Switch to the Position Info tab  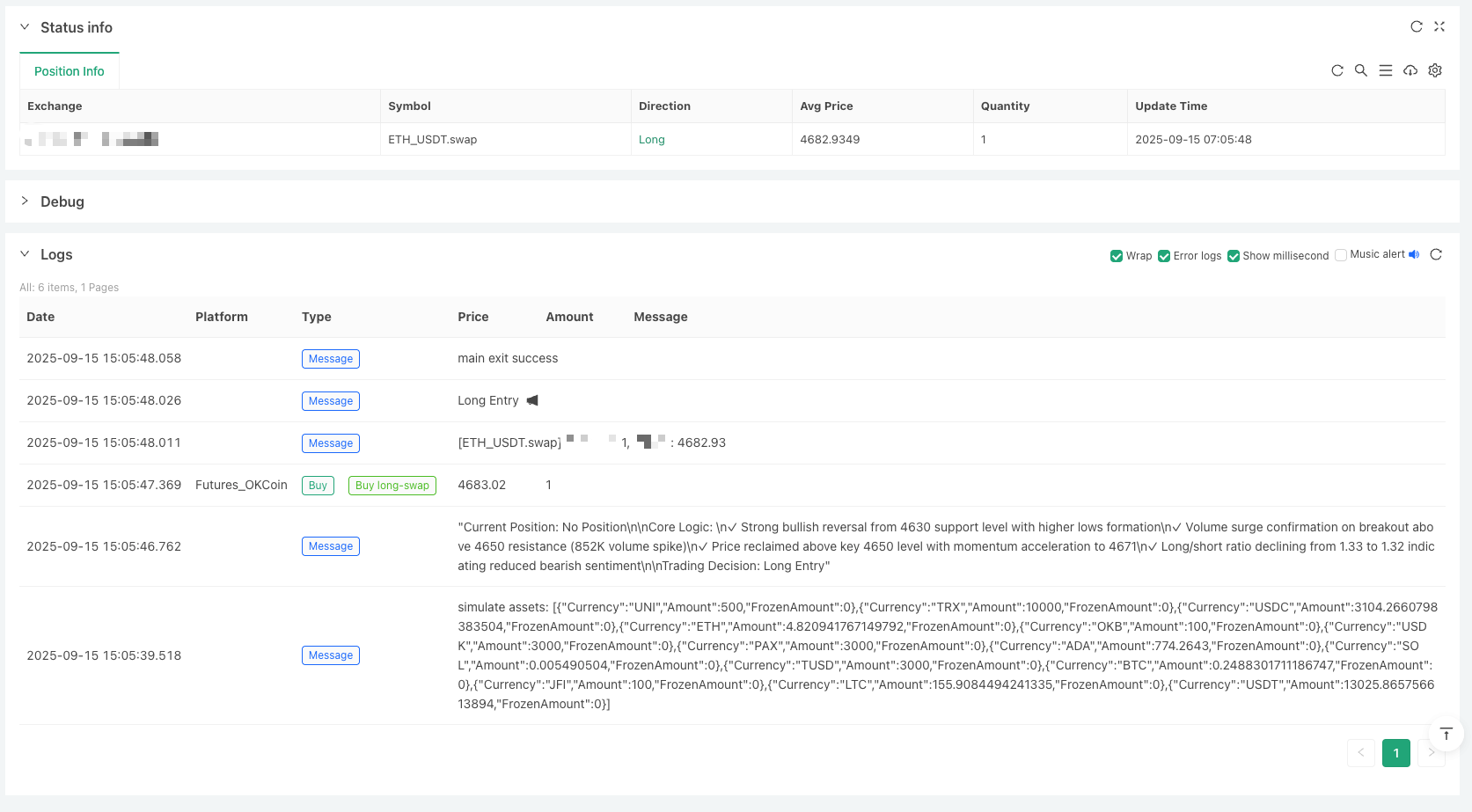coord(69,70)
